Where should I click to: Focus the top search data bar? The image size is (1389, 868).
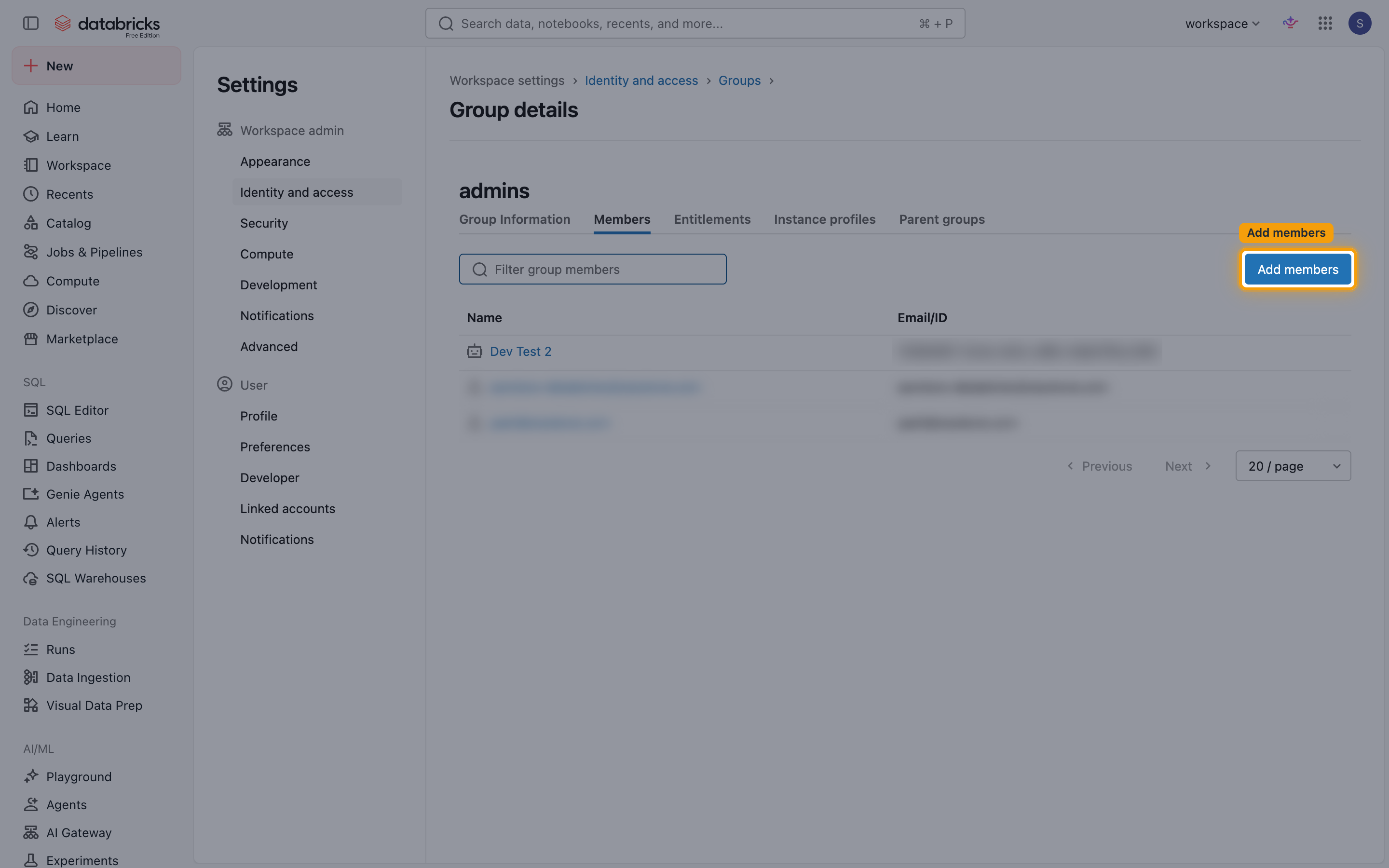click(695, 24)
